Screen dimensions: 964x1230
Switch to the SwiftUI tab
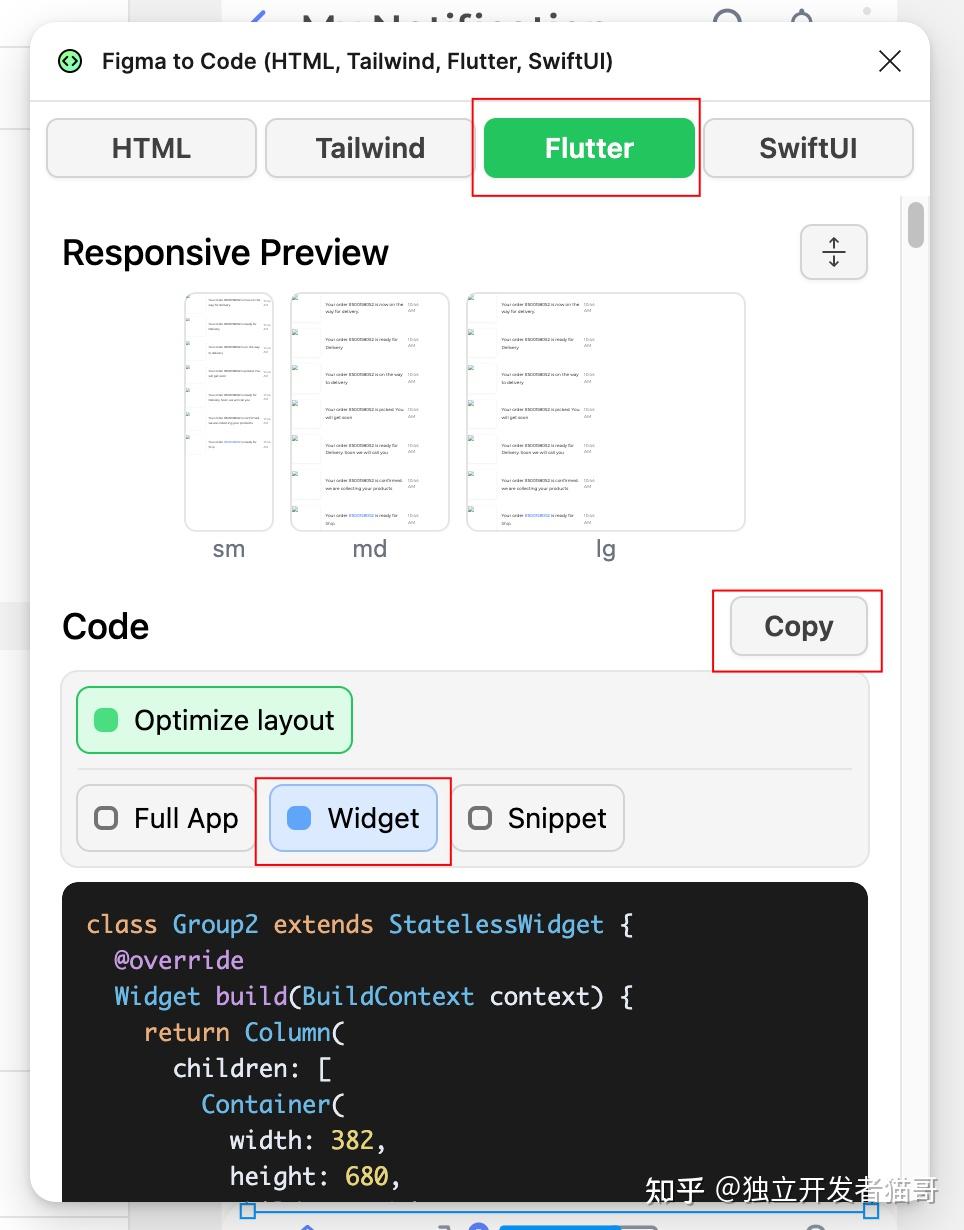(x=807, y=148)
